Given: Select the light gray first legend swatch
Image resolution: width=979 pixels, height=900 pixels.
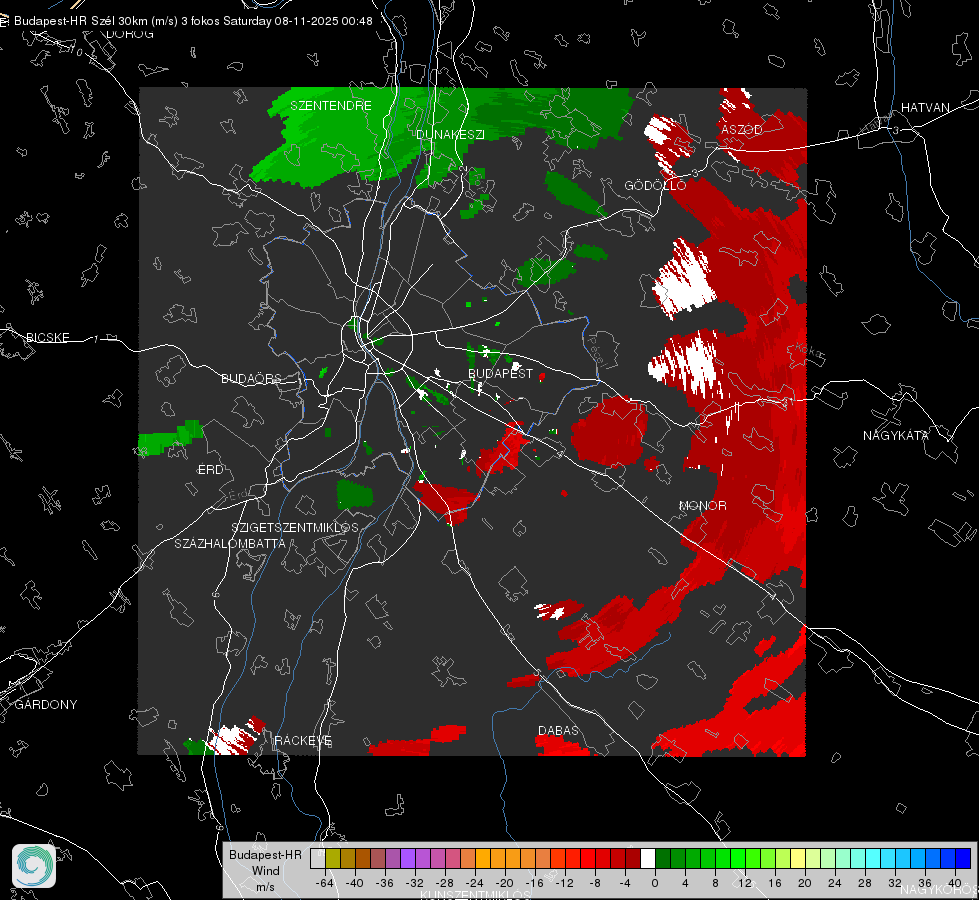Looking at the screenshot, I should point(318,859).
